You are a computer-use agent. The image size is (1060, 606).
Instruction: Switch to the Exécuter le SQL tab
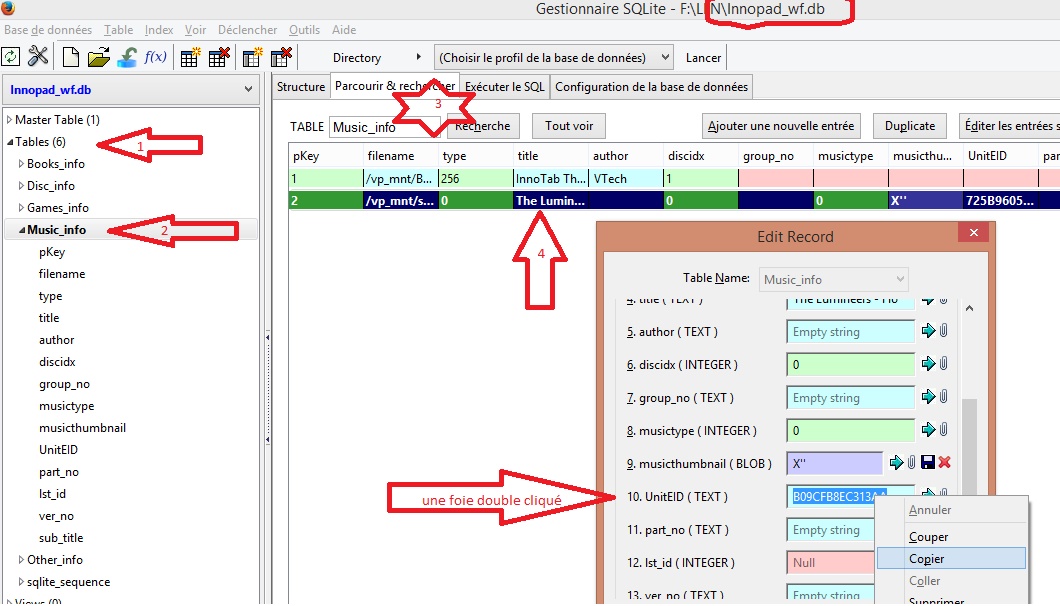[505, 87]
